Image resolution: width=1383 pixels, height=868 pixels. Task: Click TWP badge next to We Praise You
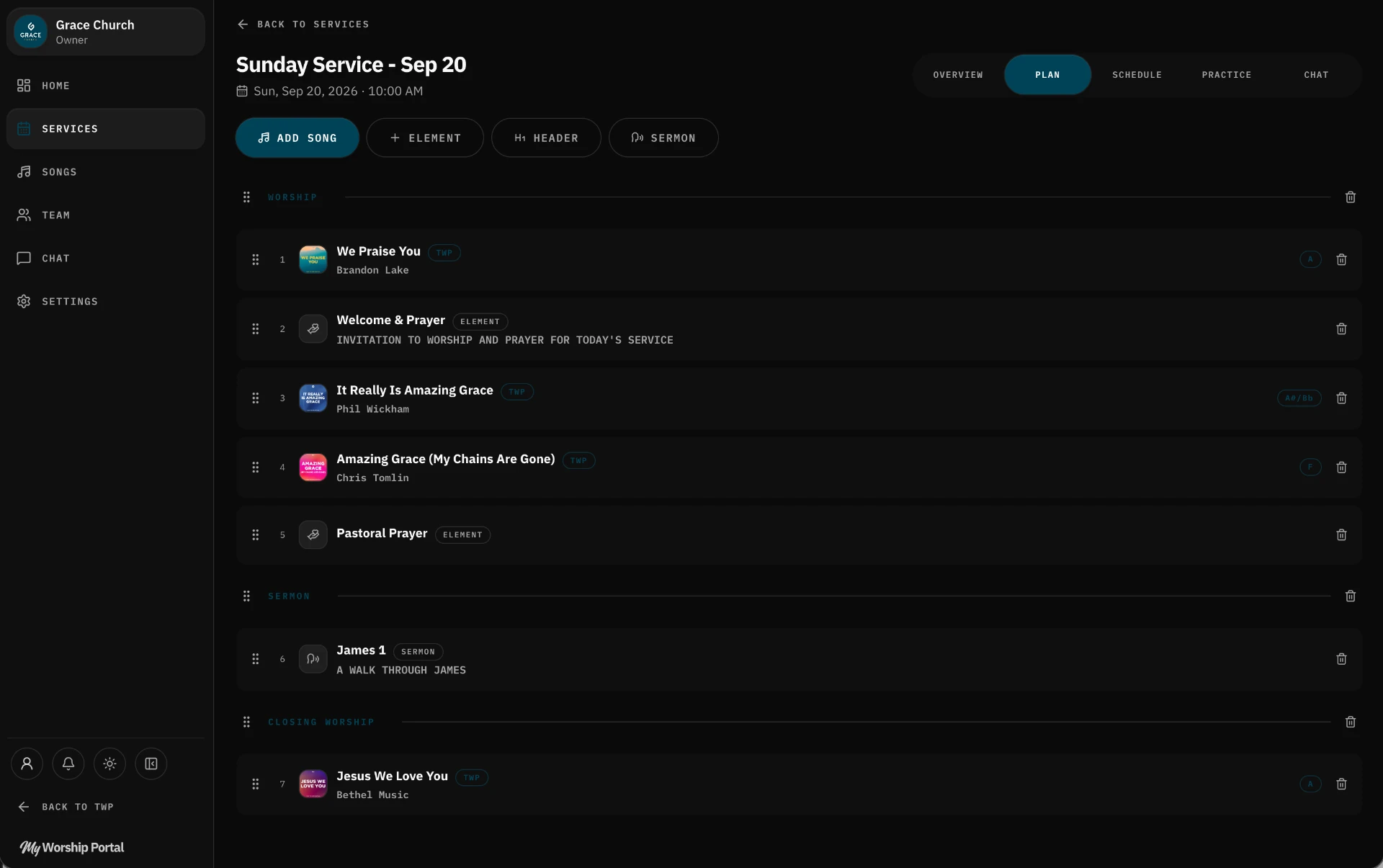444,253
